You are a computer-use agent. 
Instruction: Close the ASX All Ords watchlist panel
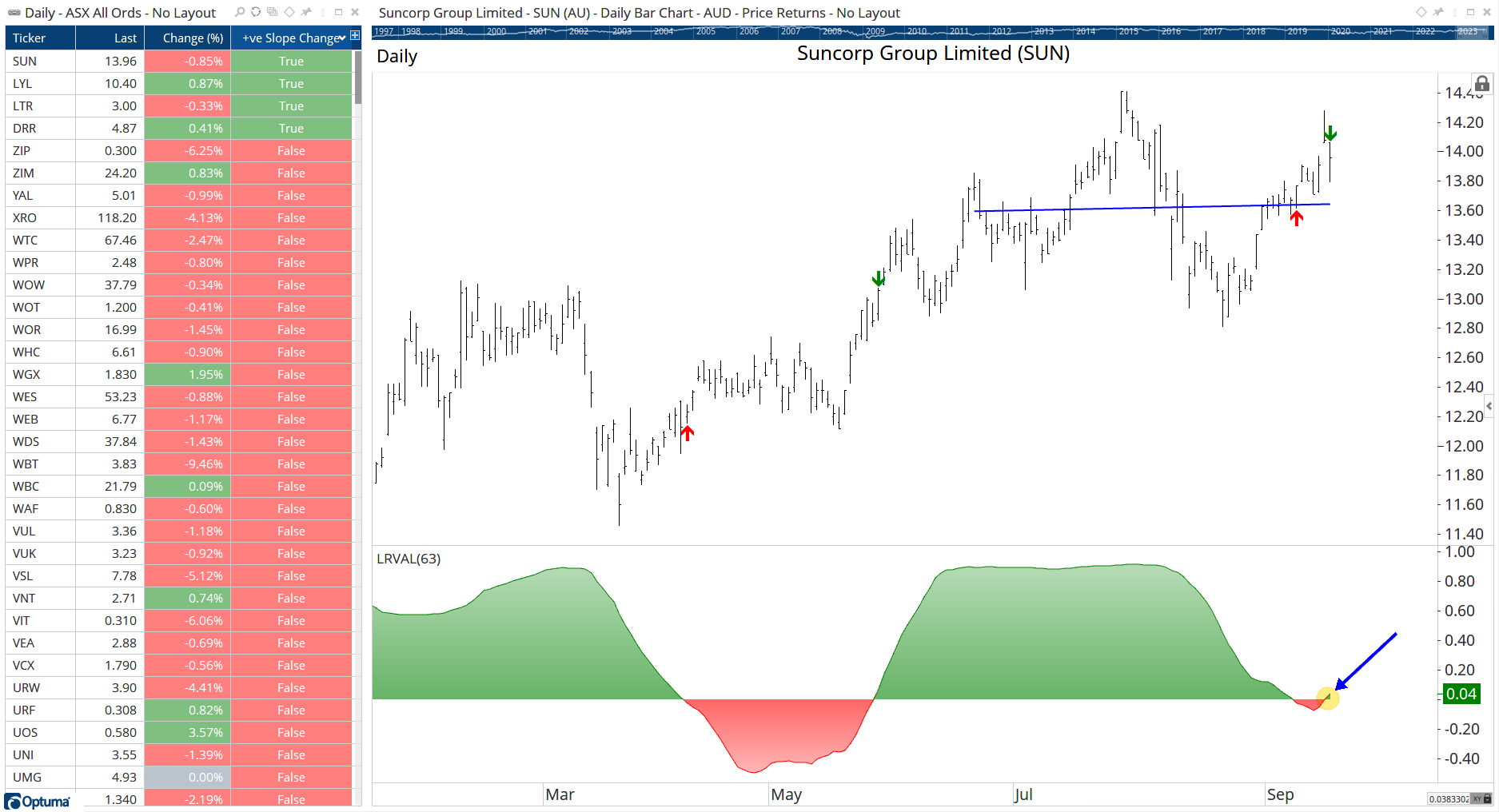355,12
